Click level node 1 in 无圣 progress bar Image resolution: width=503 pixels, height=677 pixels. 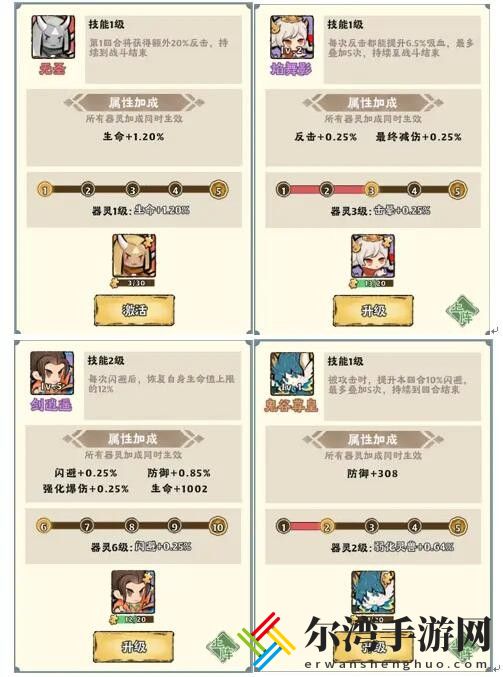click(x=45, y=190)
